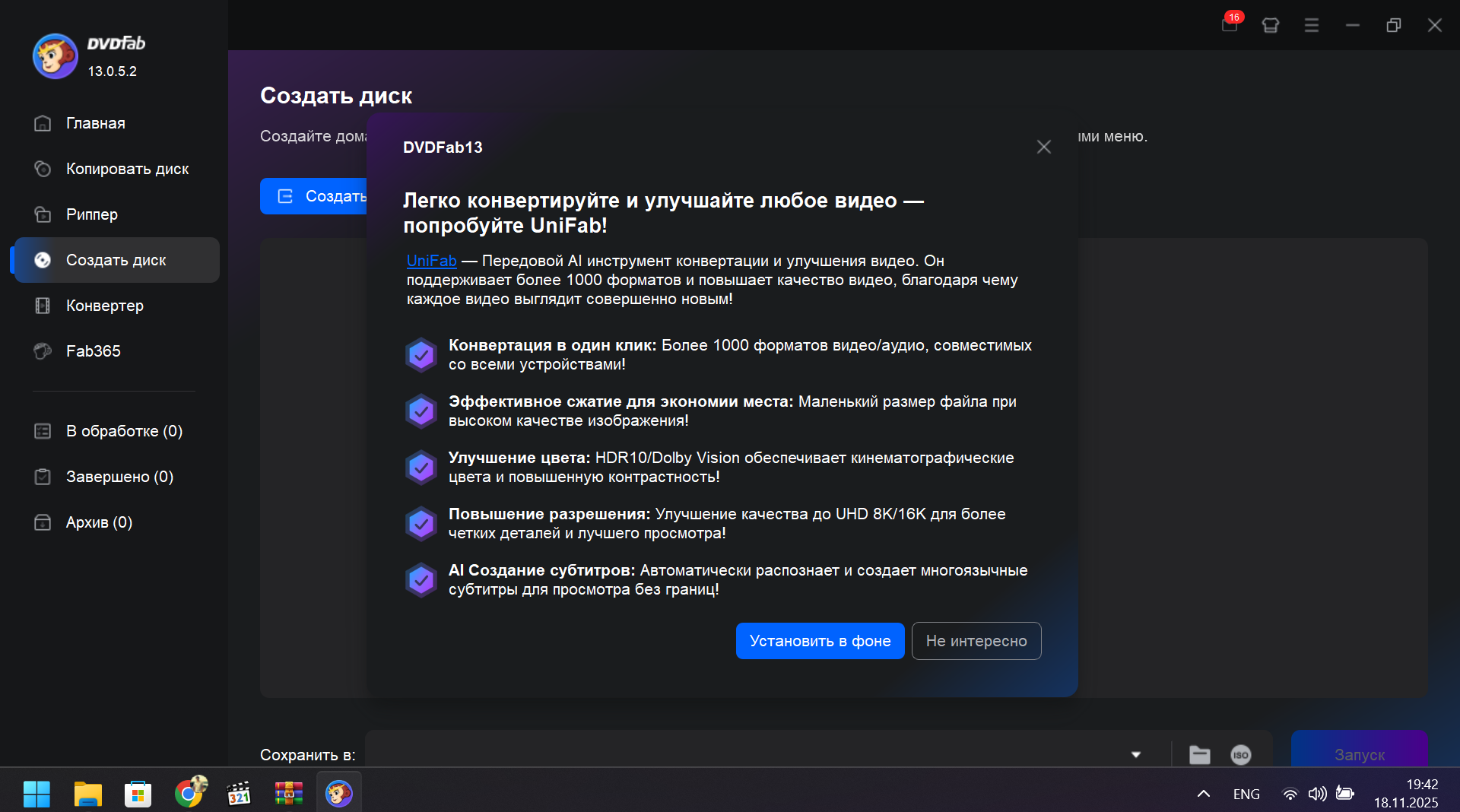This screenshot has width=1460, height=812.
Task: Dismiss with Не интересно button
Action: 976,641
